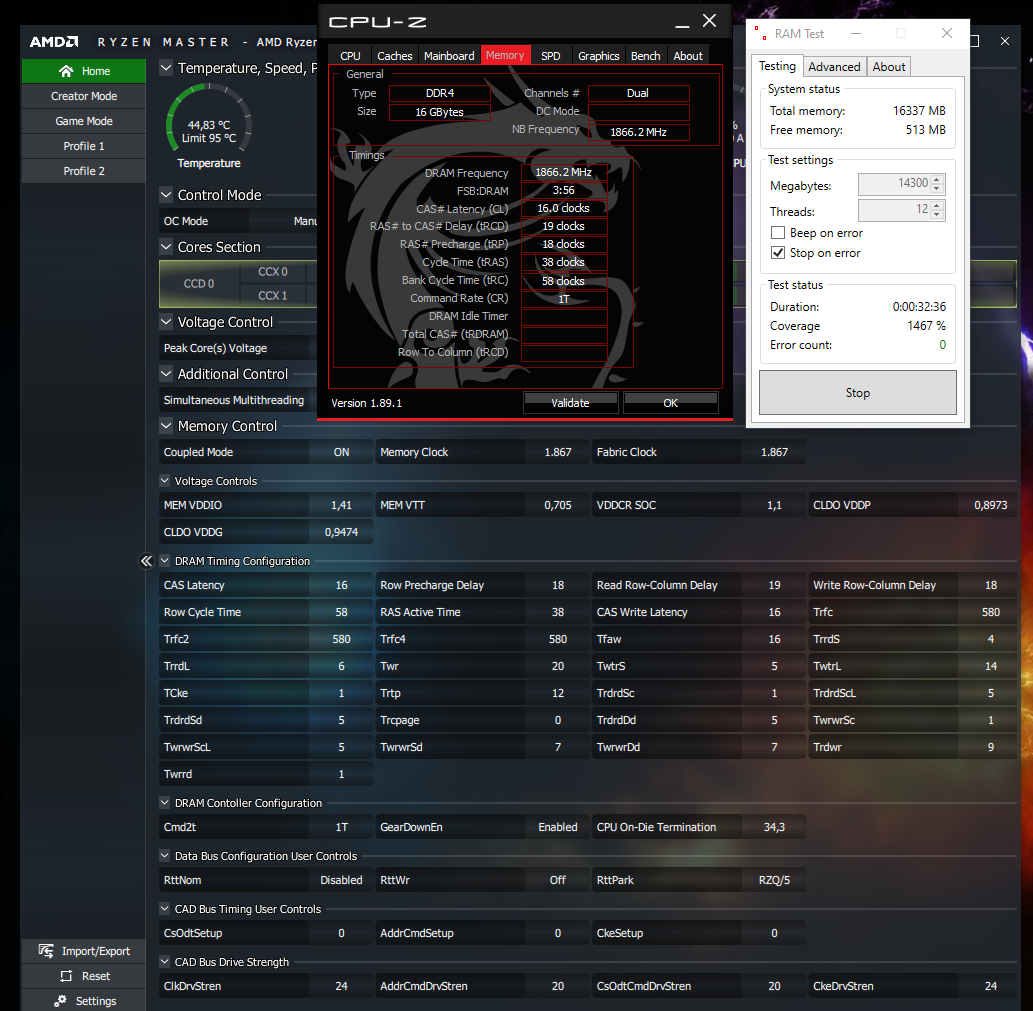Image resolution: width=1033 pixels, height=1011 pixels.
Task: Open About tab in RAM Test
Action: point(889,67)
